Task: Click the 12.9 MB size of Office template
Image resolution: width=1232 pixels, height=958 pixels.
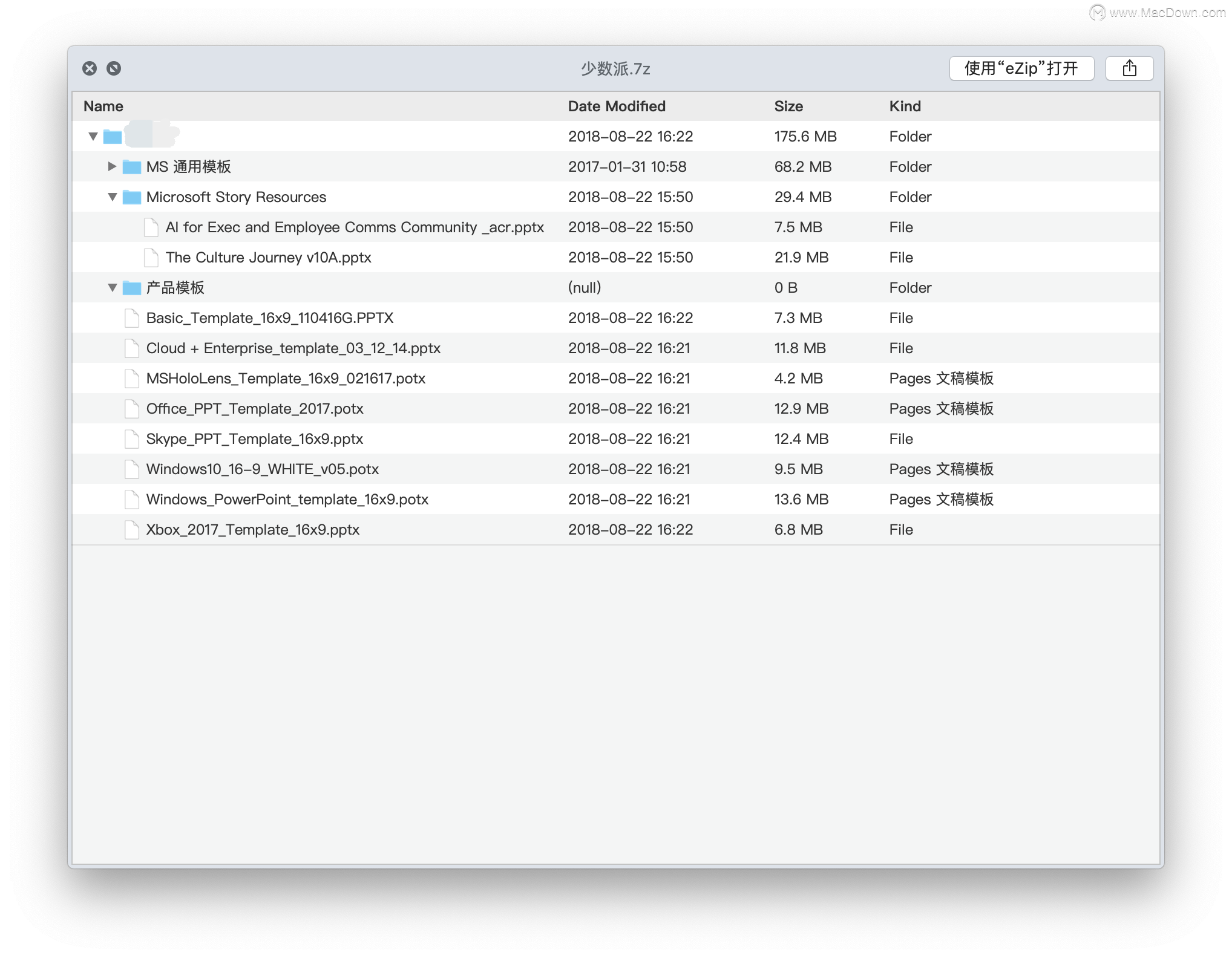Action: pos(801,409)
